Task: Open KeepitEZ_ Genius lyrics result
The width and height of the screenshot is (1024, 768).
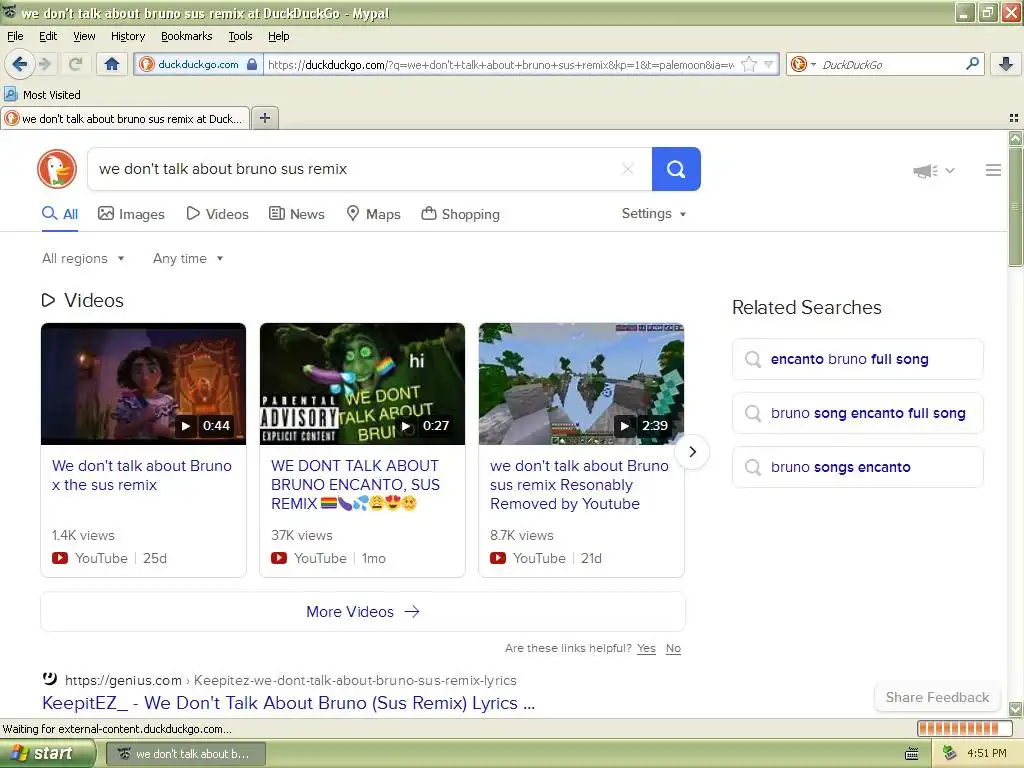Action: 288,703
